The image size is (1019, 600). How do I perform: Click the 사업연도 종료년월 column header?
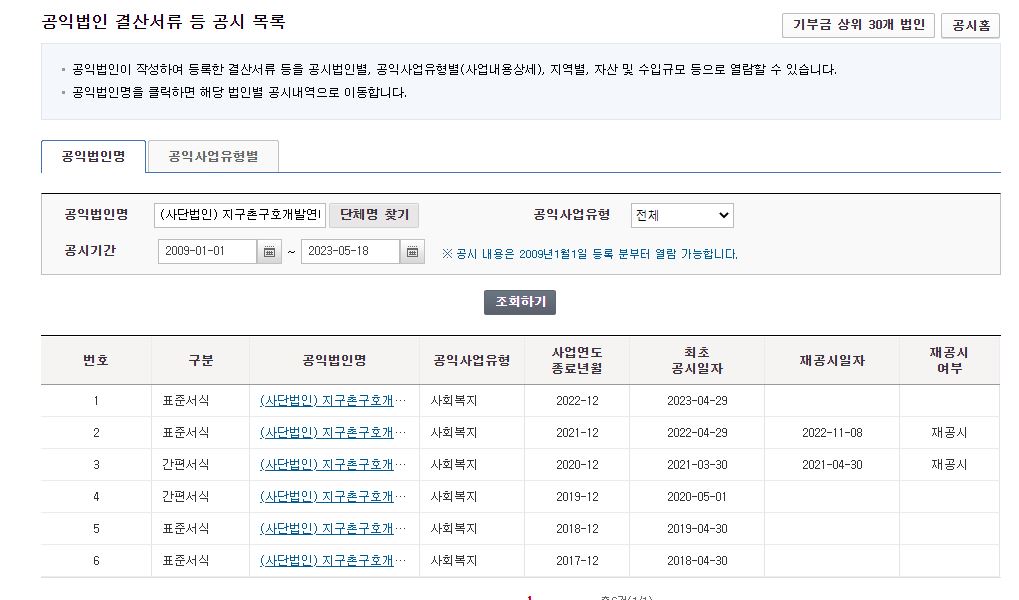click(577, 360)
